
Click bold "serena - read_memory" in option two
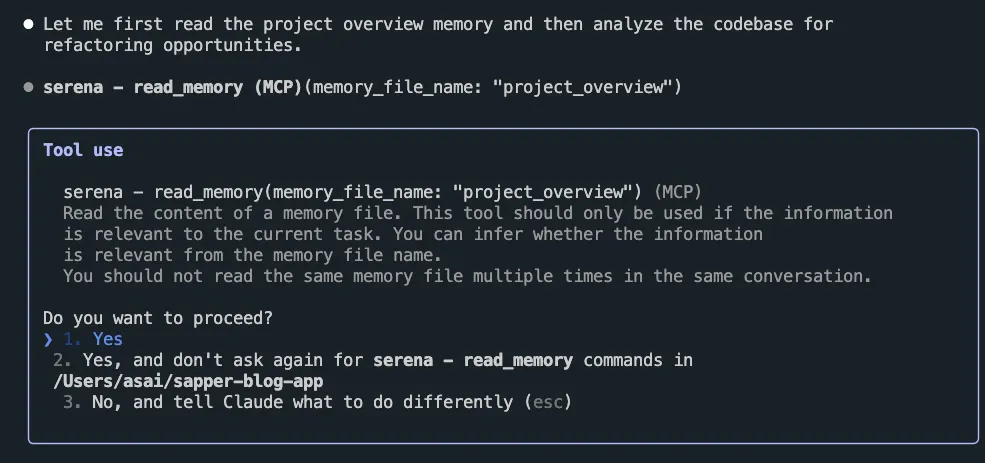(473, 361)
